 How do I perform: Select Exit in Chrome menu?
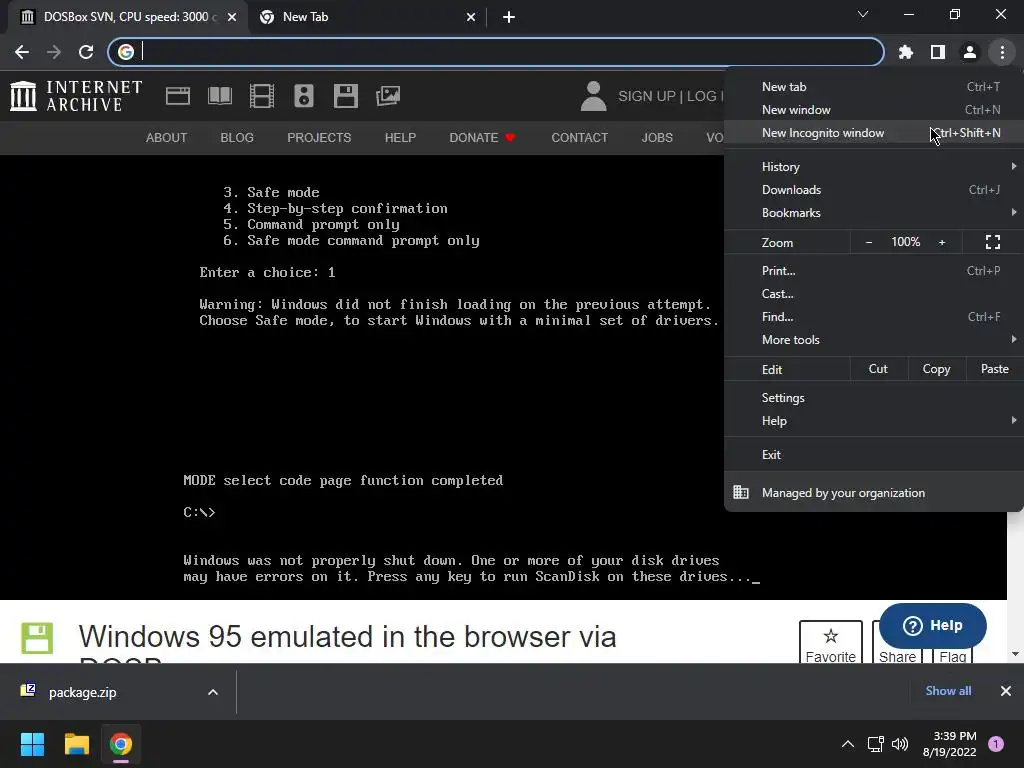[874, 455]
